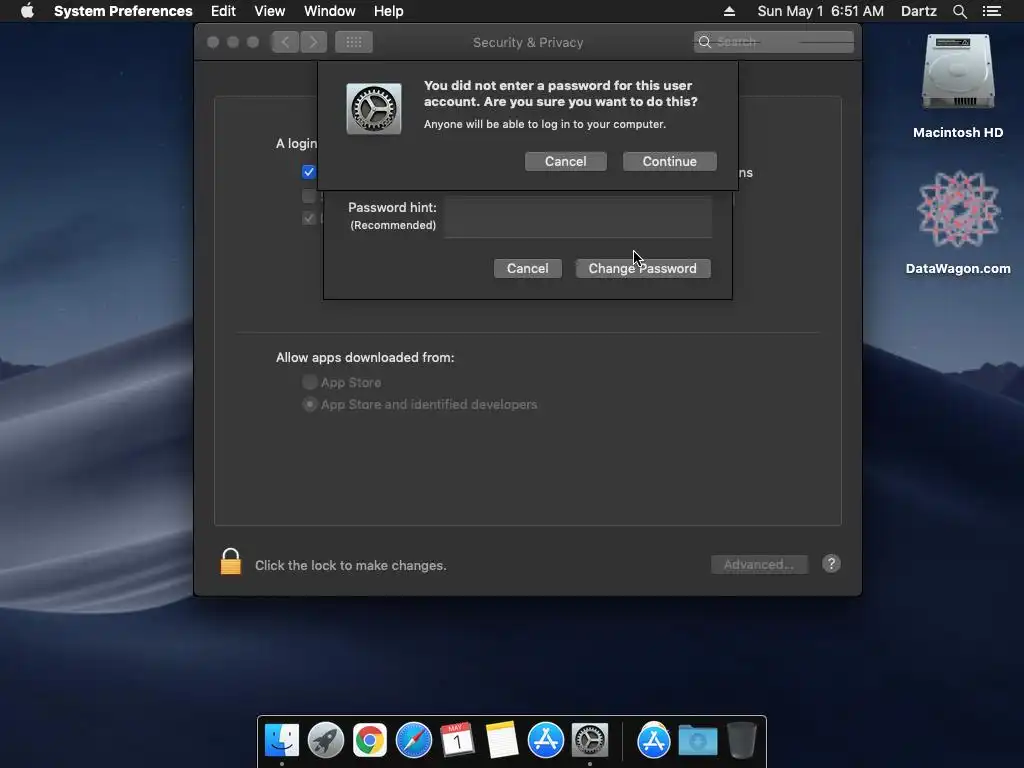Launch Google Chrome from the Dock

coord(370,740)
